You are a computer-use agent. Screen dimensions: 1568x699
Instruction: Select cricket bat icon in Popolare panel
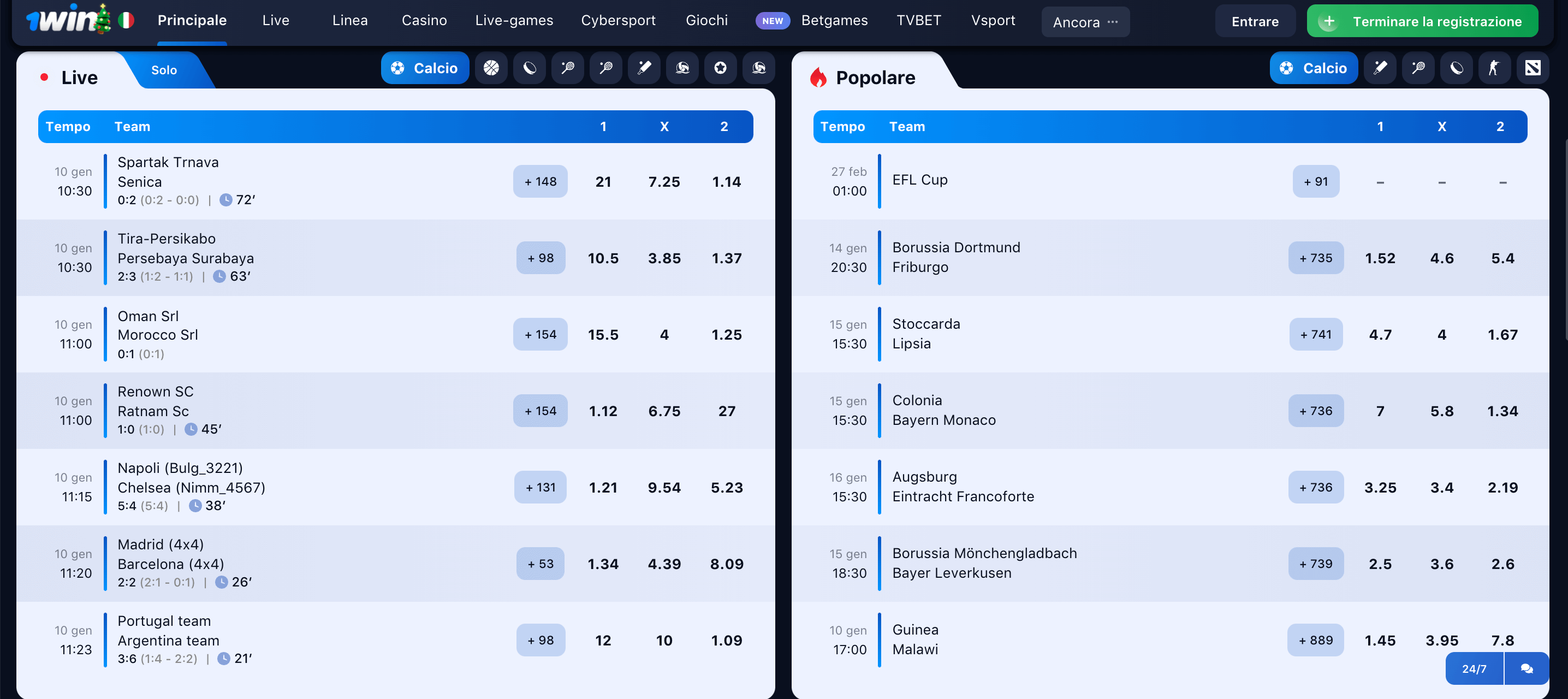(x=1380, y=68)
